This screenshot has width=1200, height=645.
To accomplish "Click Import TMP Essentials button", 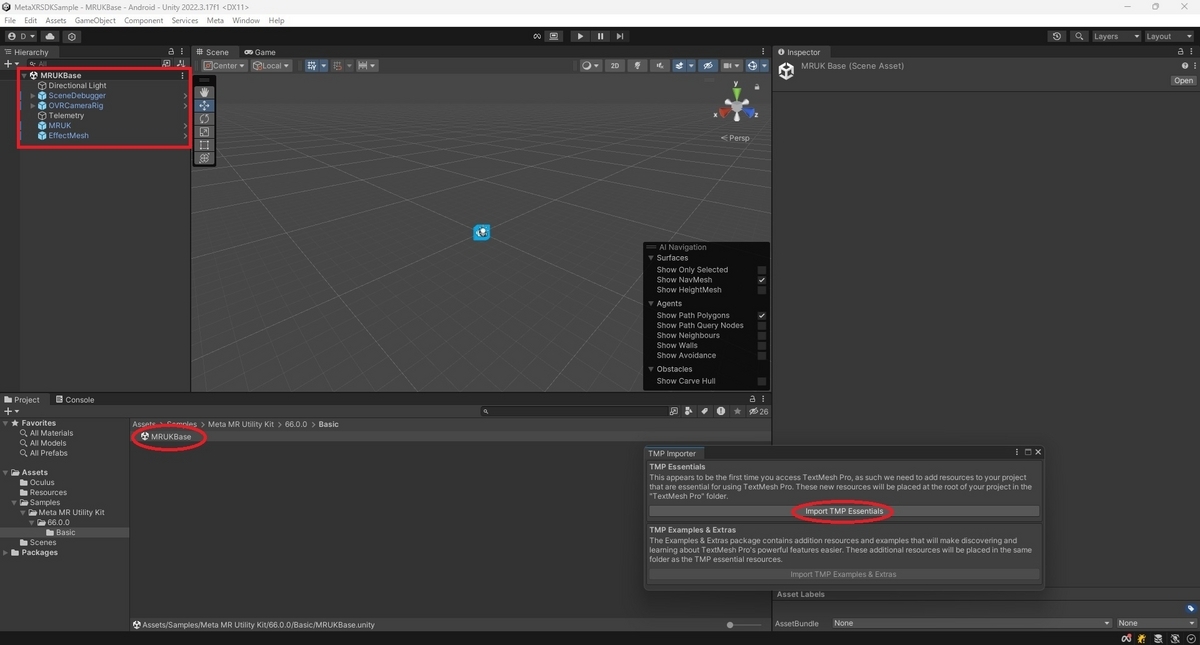I will pos(844,511).
